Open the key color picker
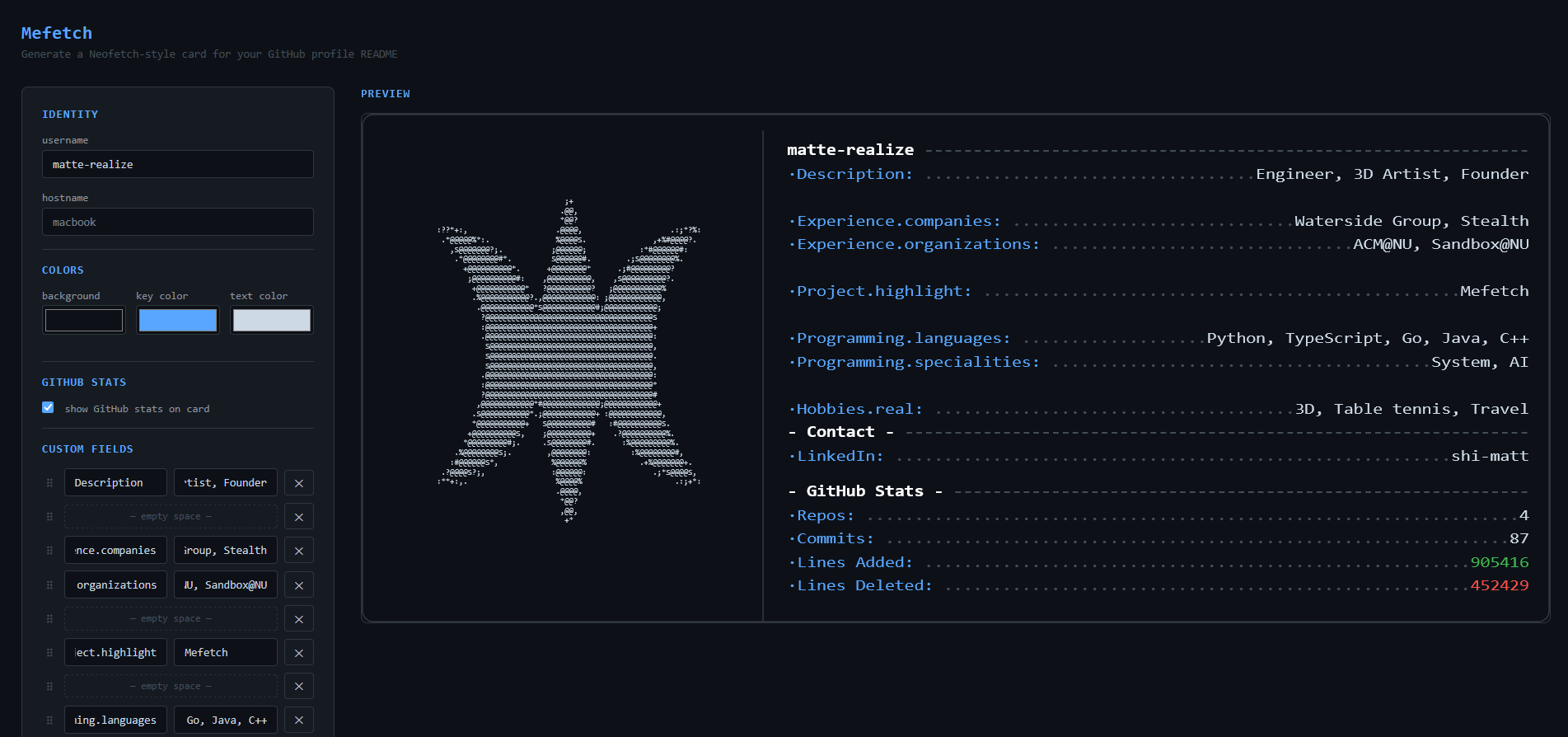 178,320
